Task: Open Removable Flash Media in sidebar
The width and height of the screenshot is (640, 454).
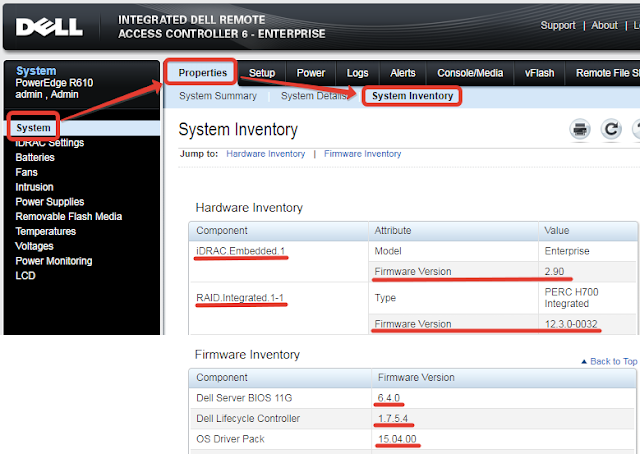Action: tap(69, 216)
